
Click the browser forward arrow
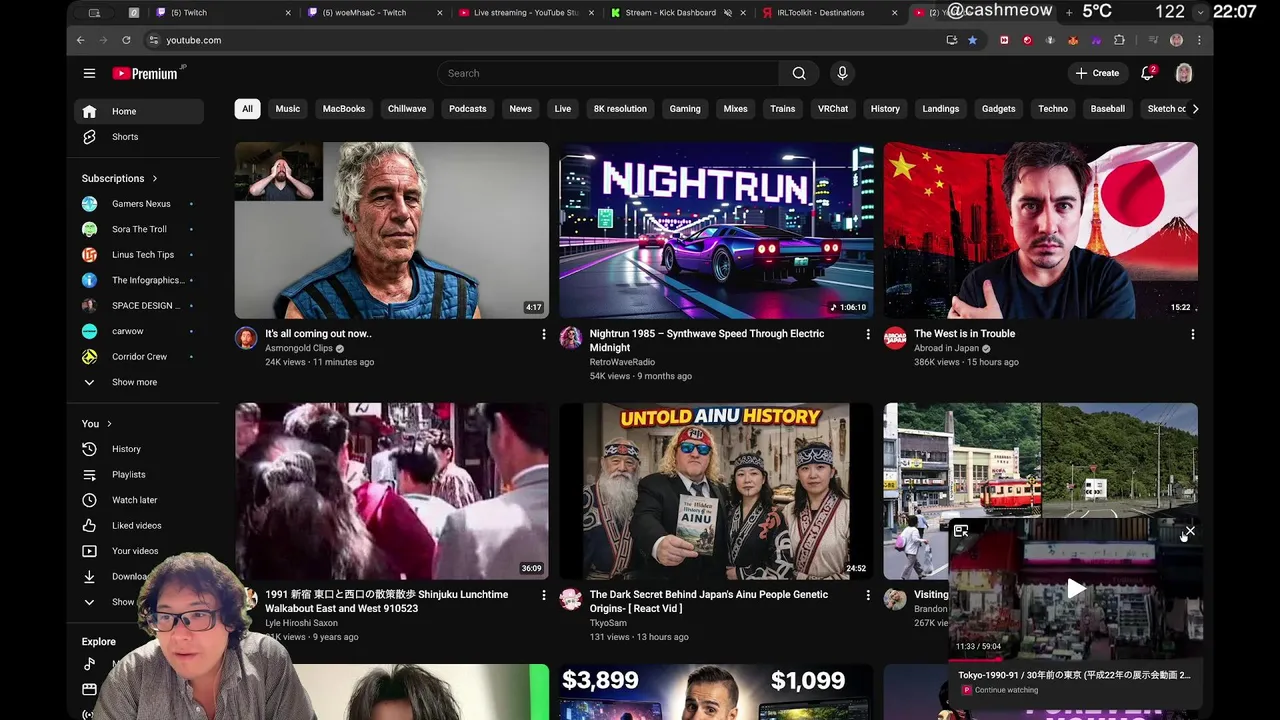[x=103, y=40]
